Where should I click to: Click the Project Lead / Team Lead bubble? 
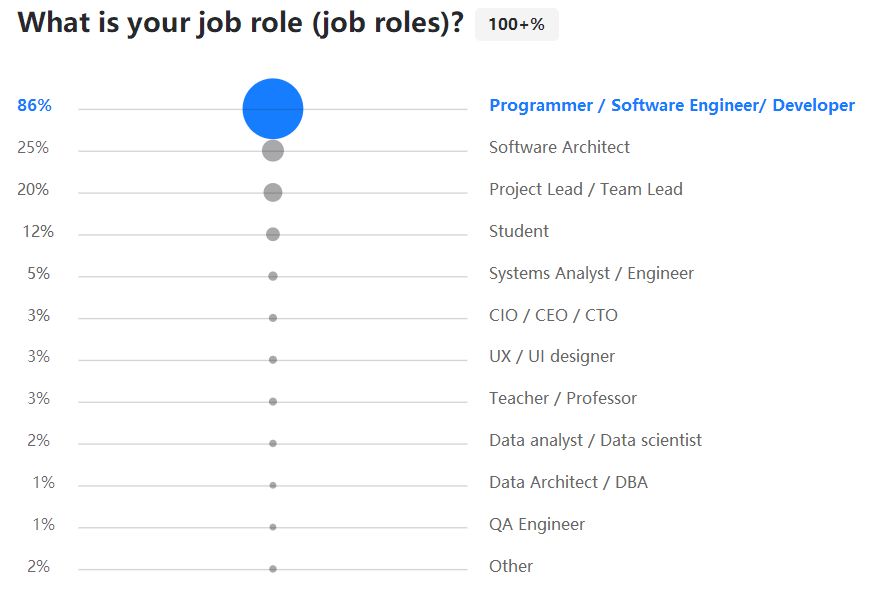click(273, 193)
